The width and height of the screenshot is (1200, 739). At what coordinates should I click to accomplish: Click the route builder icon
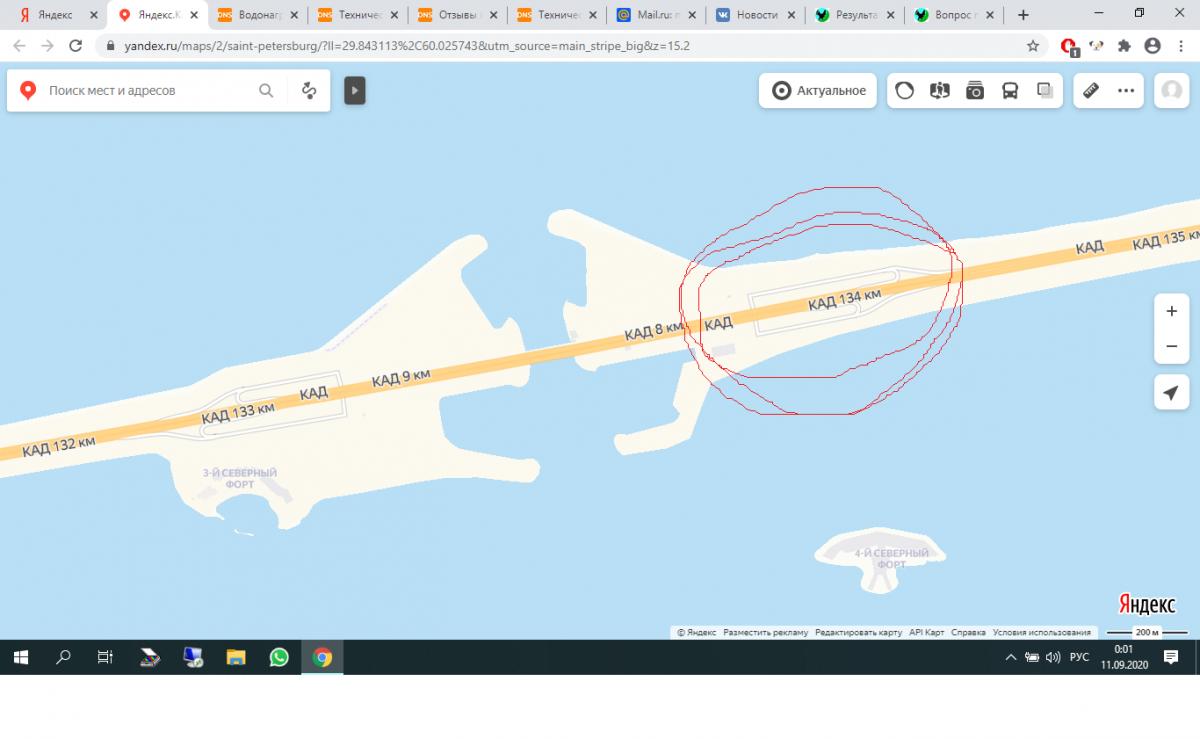309,91
